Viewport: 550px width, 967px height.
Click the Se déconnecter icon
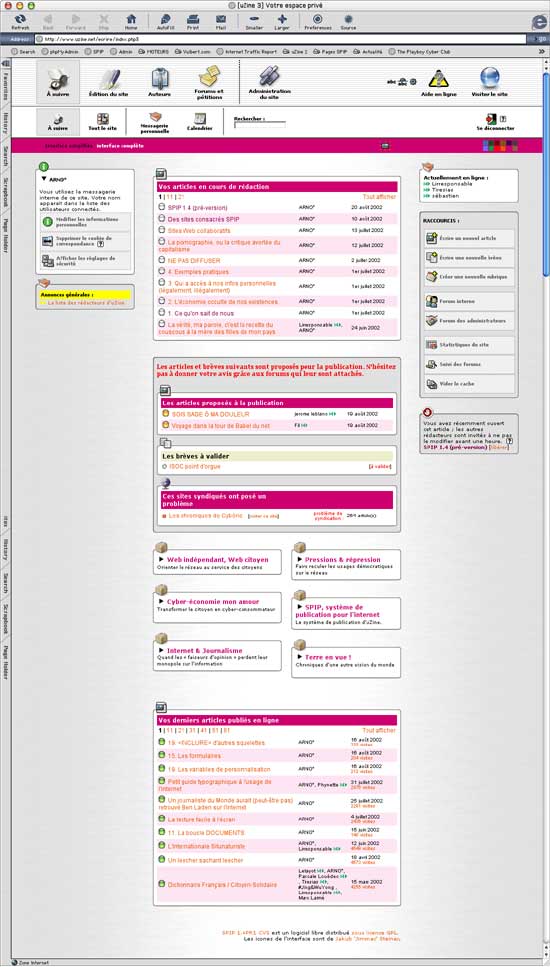(495, 122)
